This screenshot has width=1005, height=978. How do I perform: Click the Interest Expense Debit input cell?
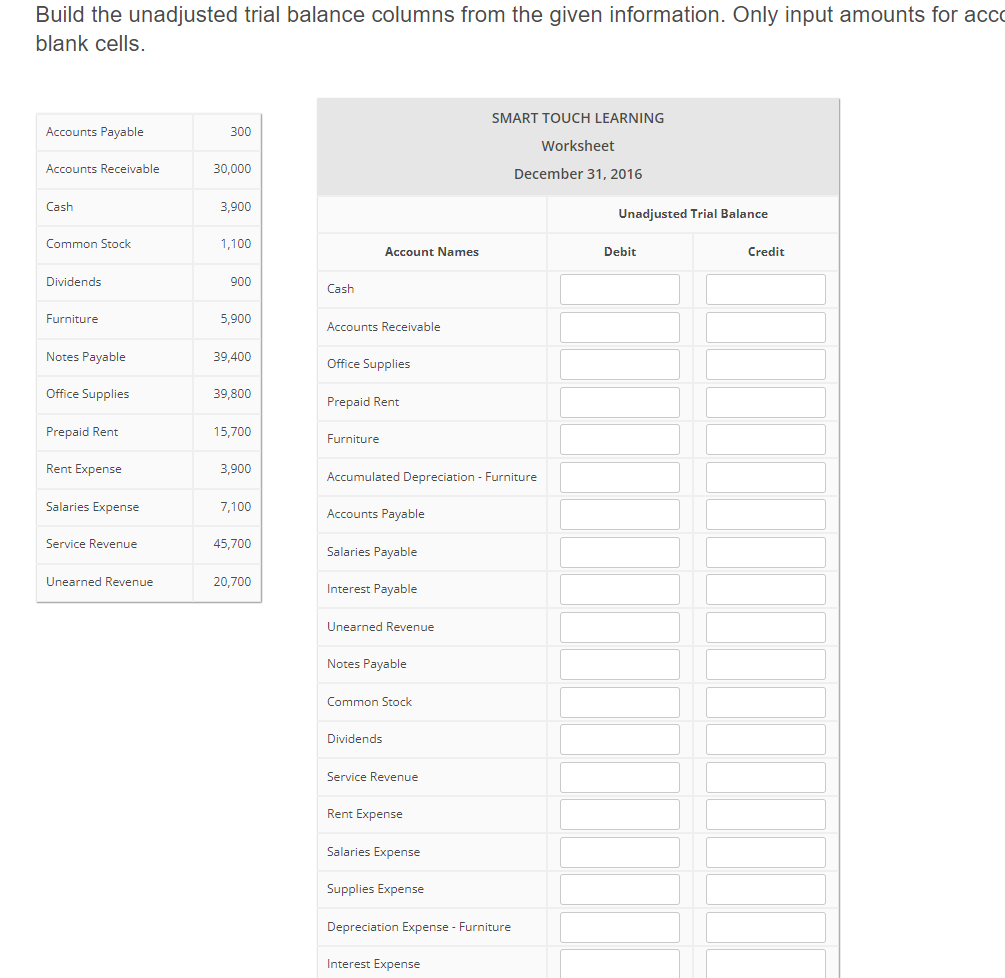[619, 964]
